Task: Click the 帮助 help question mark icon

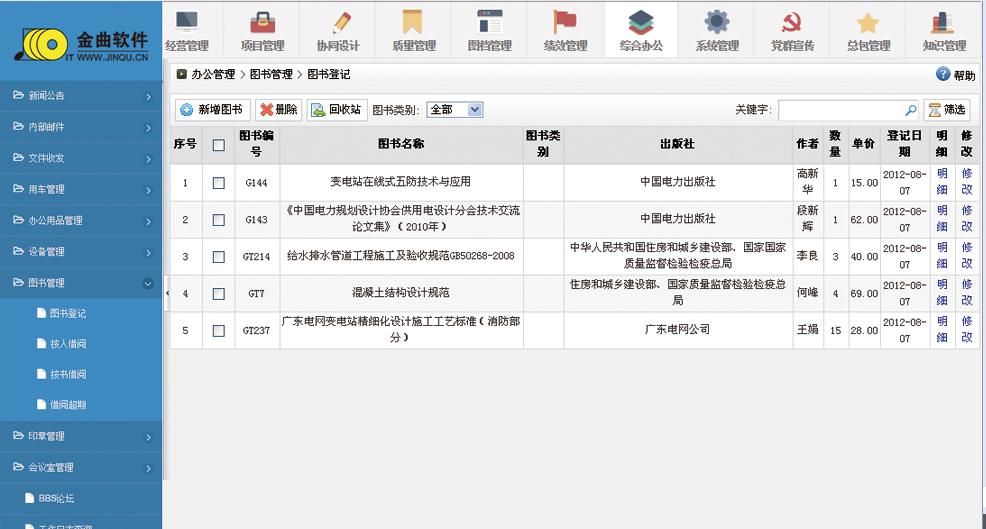Action: point(943,75)
